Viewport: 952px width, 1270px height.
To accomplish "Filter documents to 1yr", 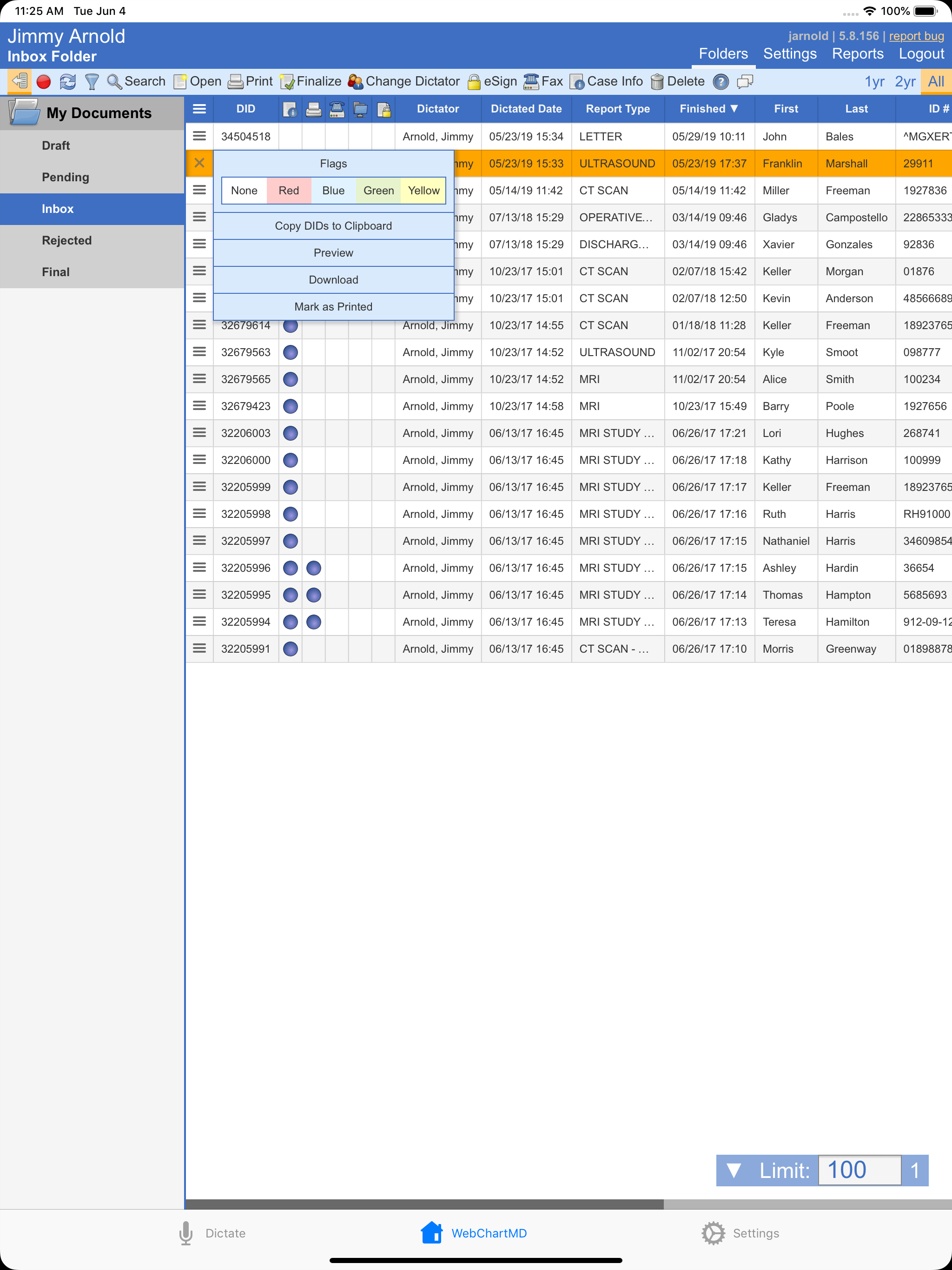I will (x=874, y=81).
